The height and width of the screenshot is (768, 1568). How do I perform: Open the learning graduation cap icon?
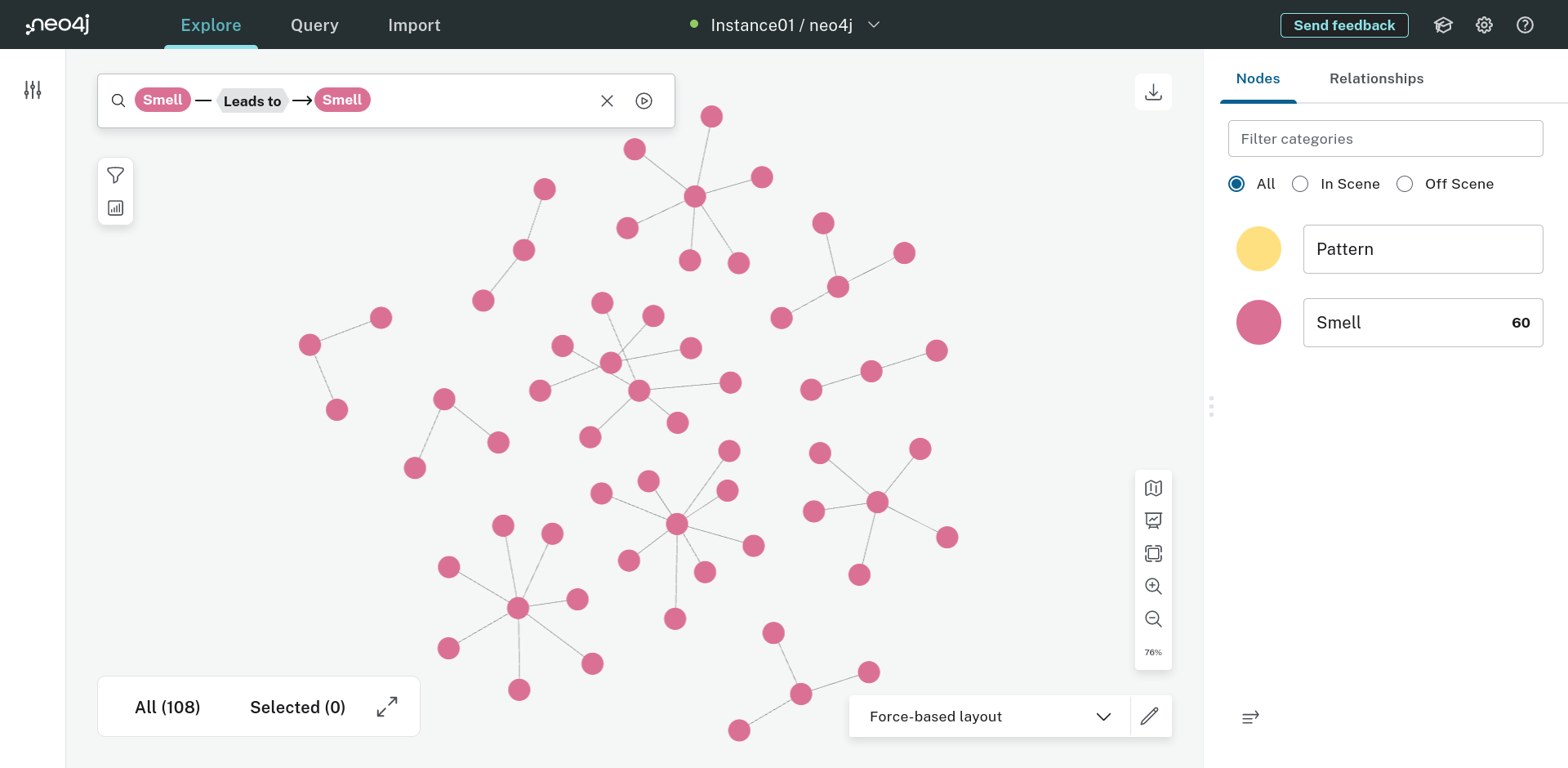(x=1443, y=25)
